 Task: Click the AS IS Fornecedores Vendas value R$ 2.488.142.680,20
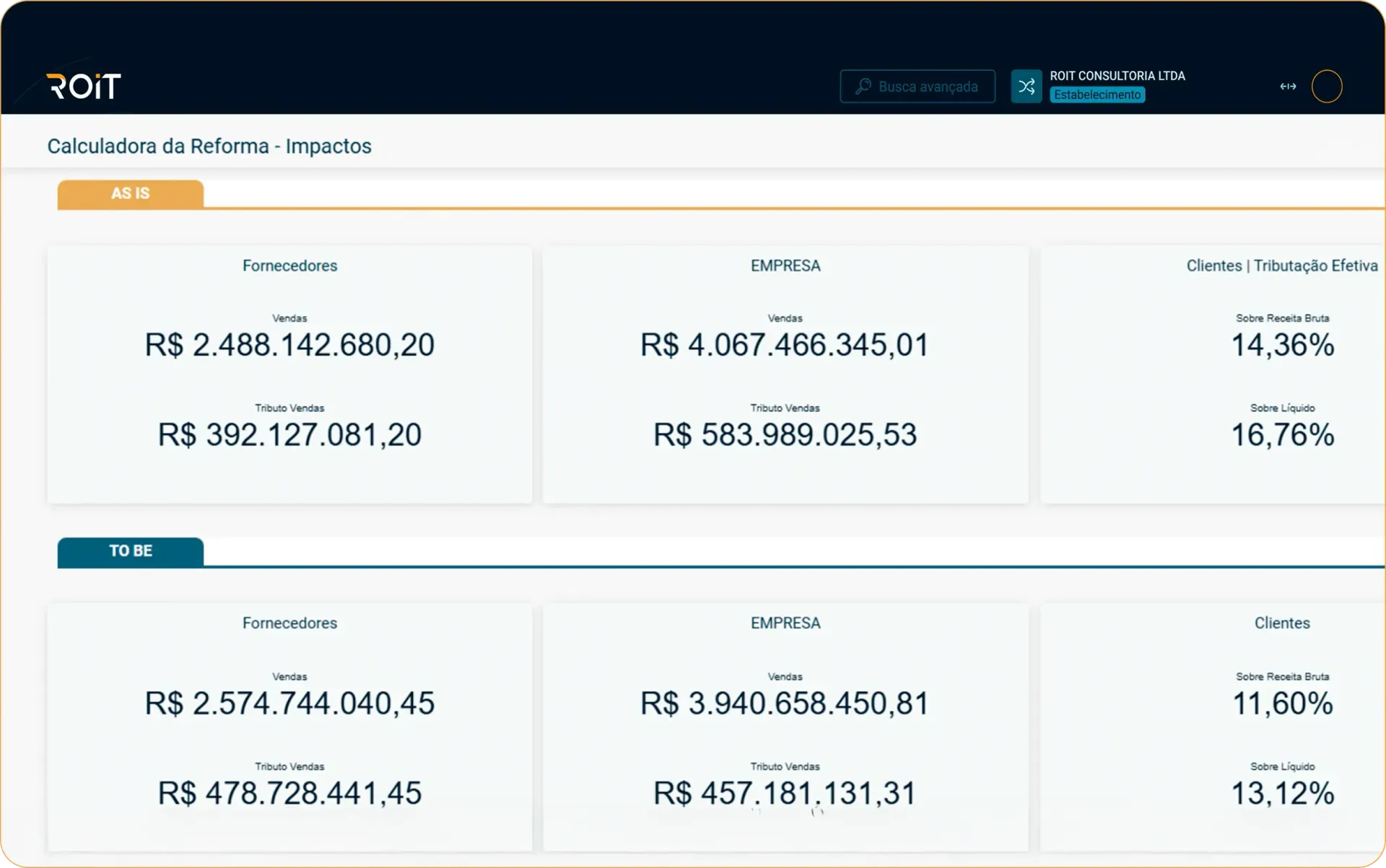click(289, 345)
